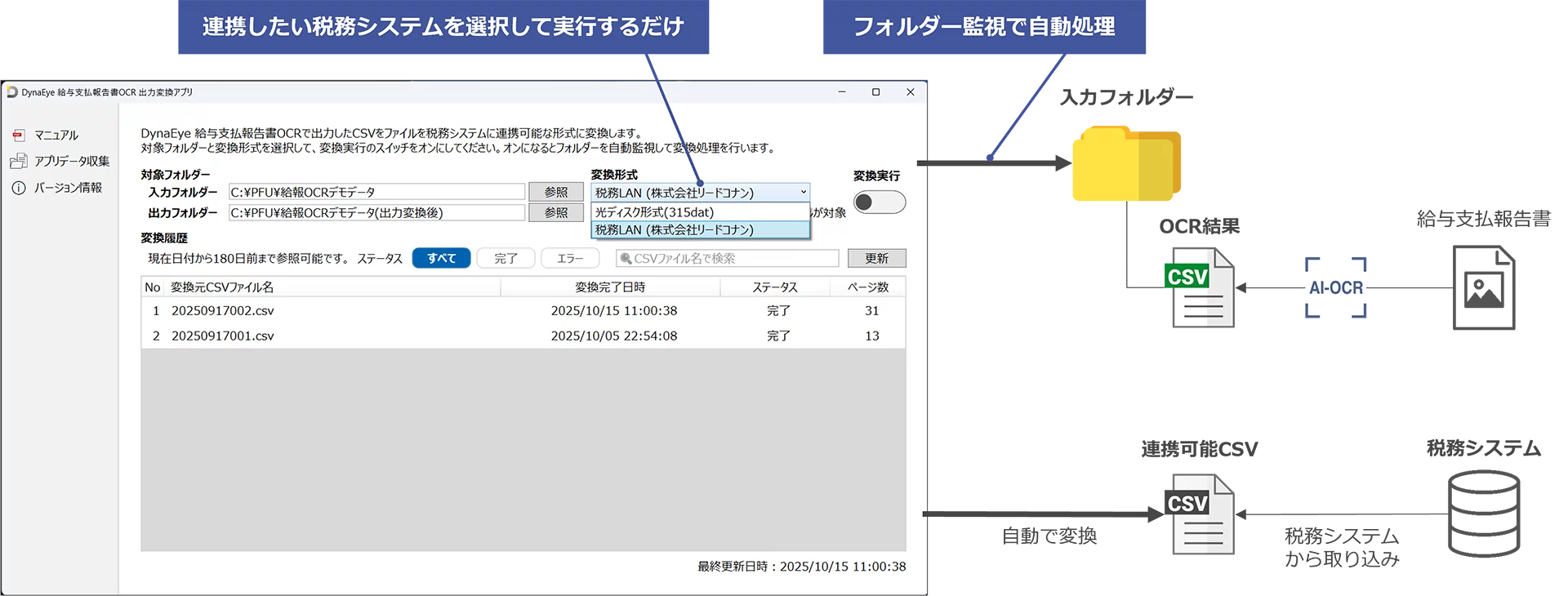The width and height of the screenshot is (1568, 596).
Task: Click the DynaEye app icon in title bar
Action: pyautogui.click(x=12, y=92)
